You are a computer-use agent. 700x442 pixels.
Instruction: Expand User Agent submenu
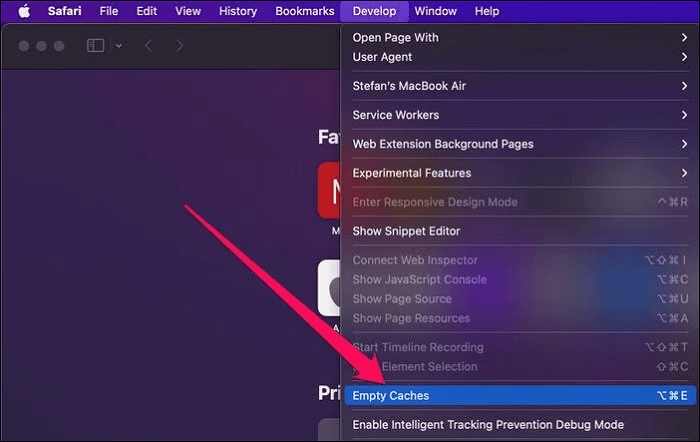[x=520, y=57]
